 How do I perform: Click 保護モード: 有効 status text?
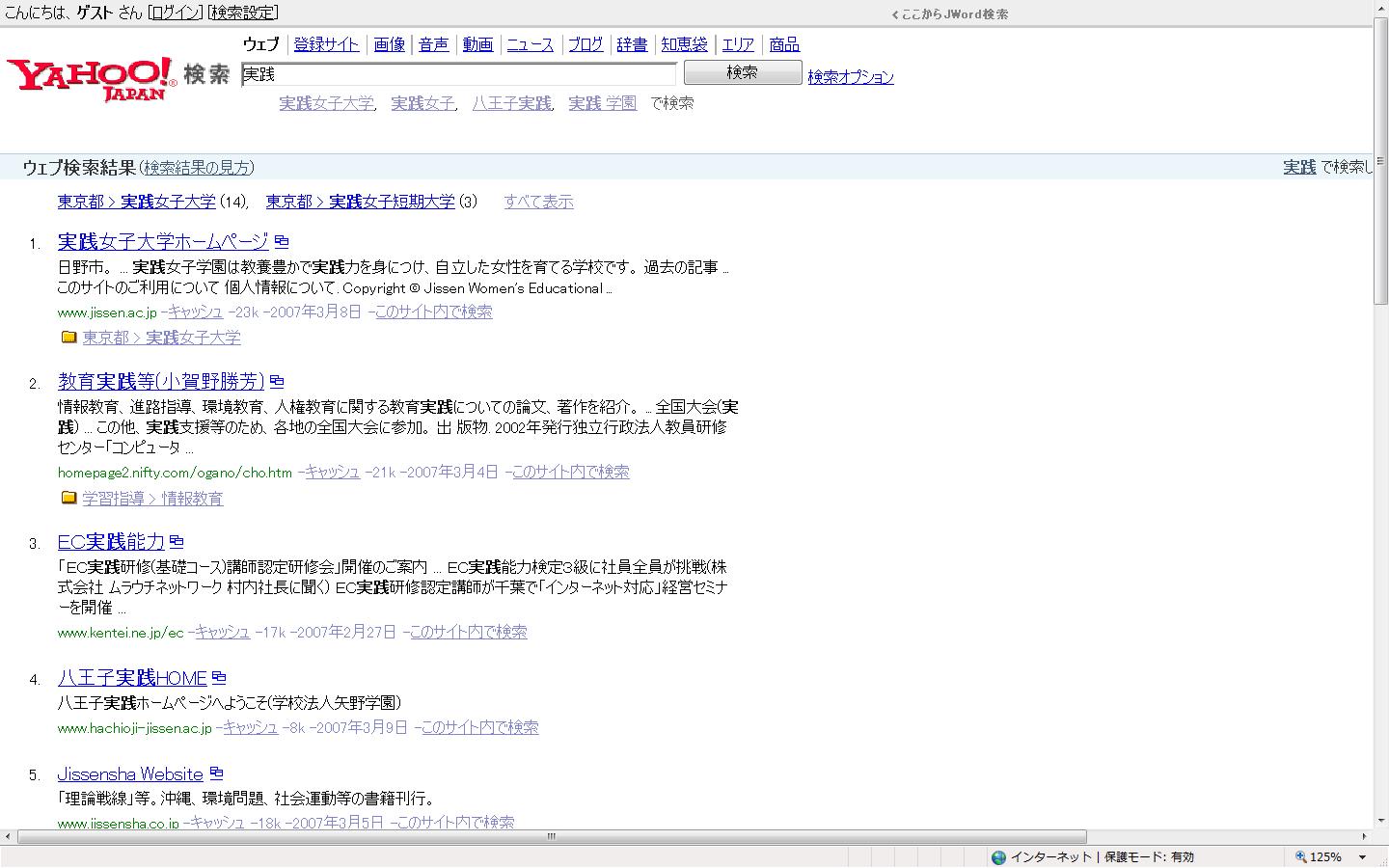point(1149,856)
